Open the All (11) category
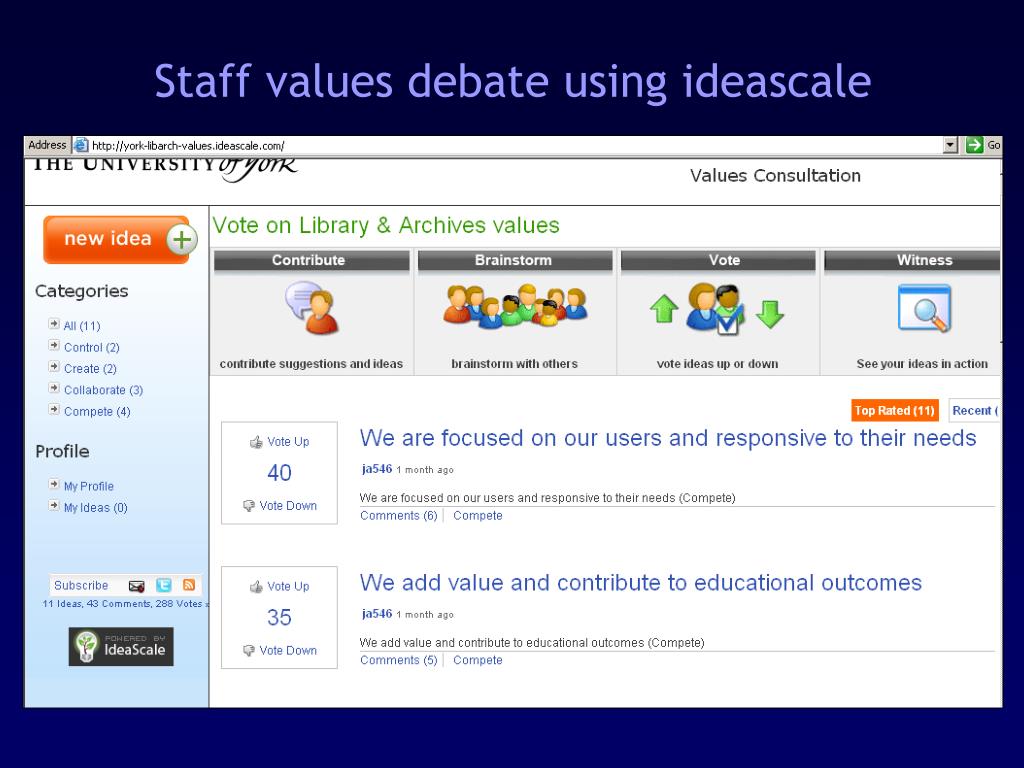 click(82, 325)
